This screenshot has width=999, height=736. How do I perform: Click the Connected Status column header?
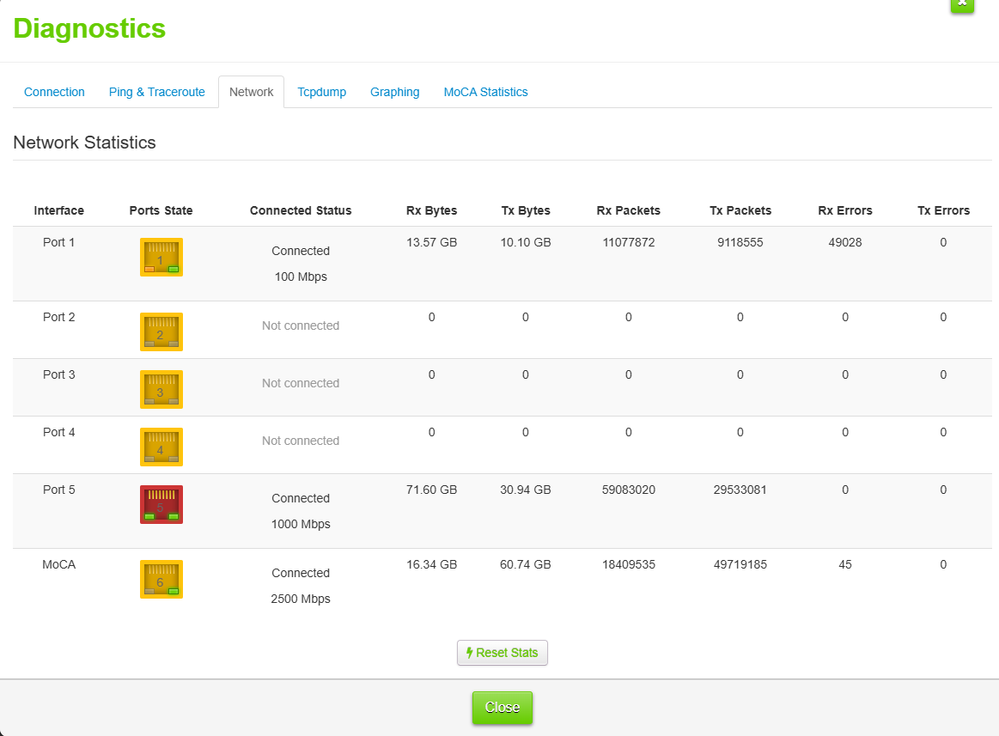click(x=300, y=211)
